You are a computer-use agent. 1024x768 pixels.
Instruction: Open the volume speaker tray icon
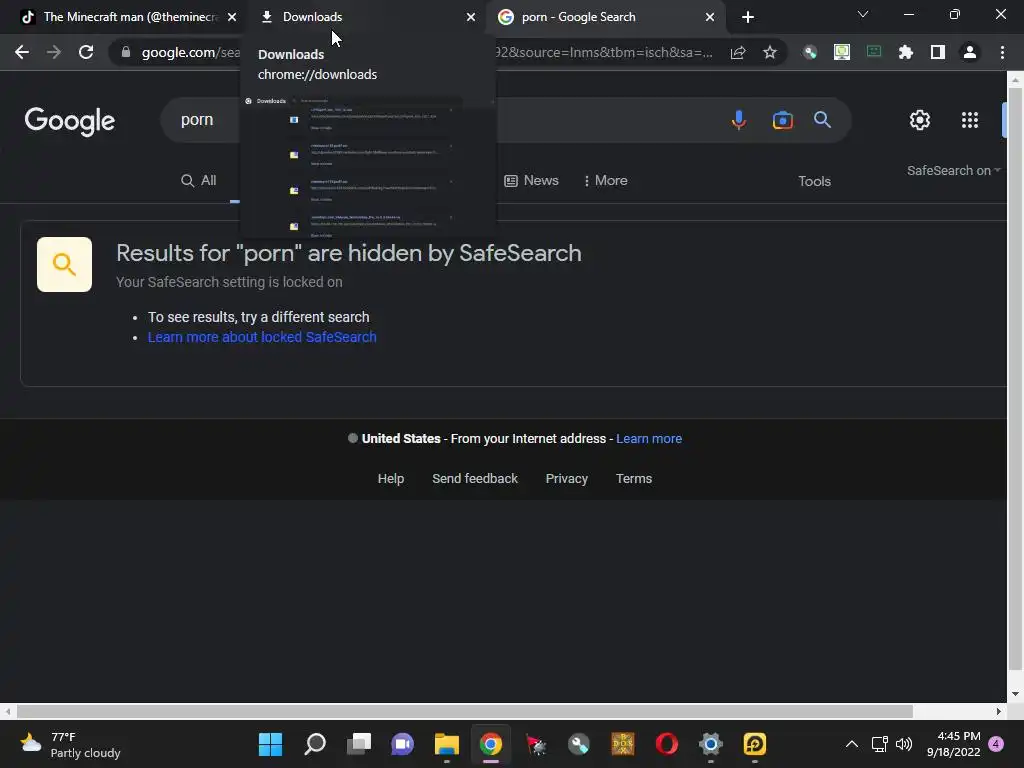coord(904,744)
